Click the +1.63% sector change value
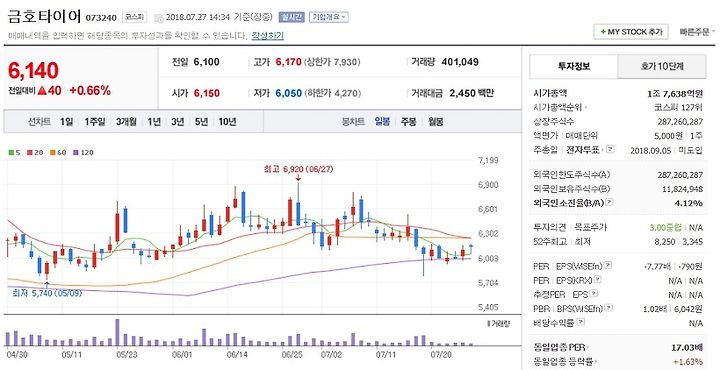The image size is (720, 370). (x=688, y=362)
